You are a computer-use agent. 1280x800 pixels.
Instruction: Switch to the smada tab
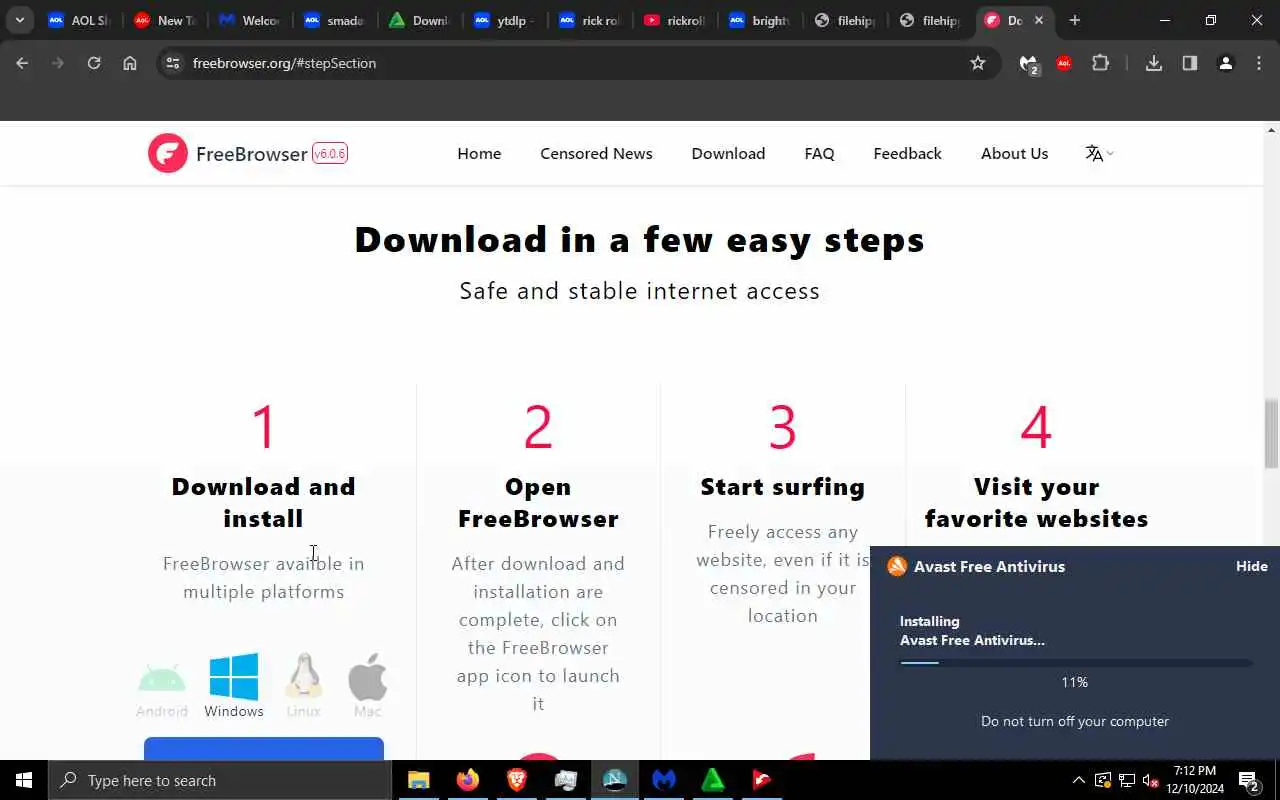335,20
